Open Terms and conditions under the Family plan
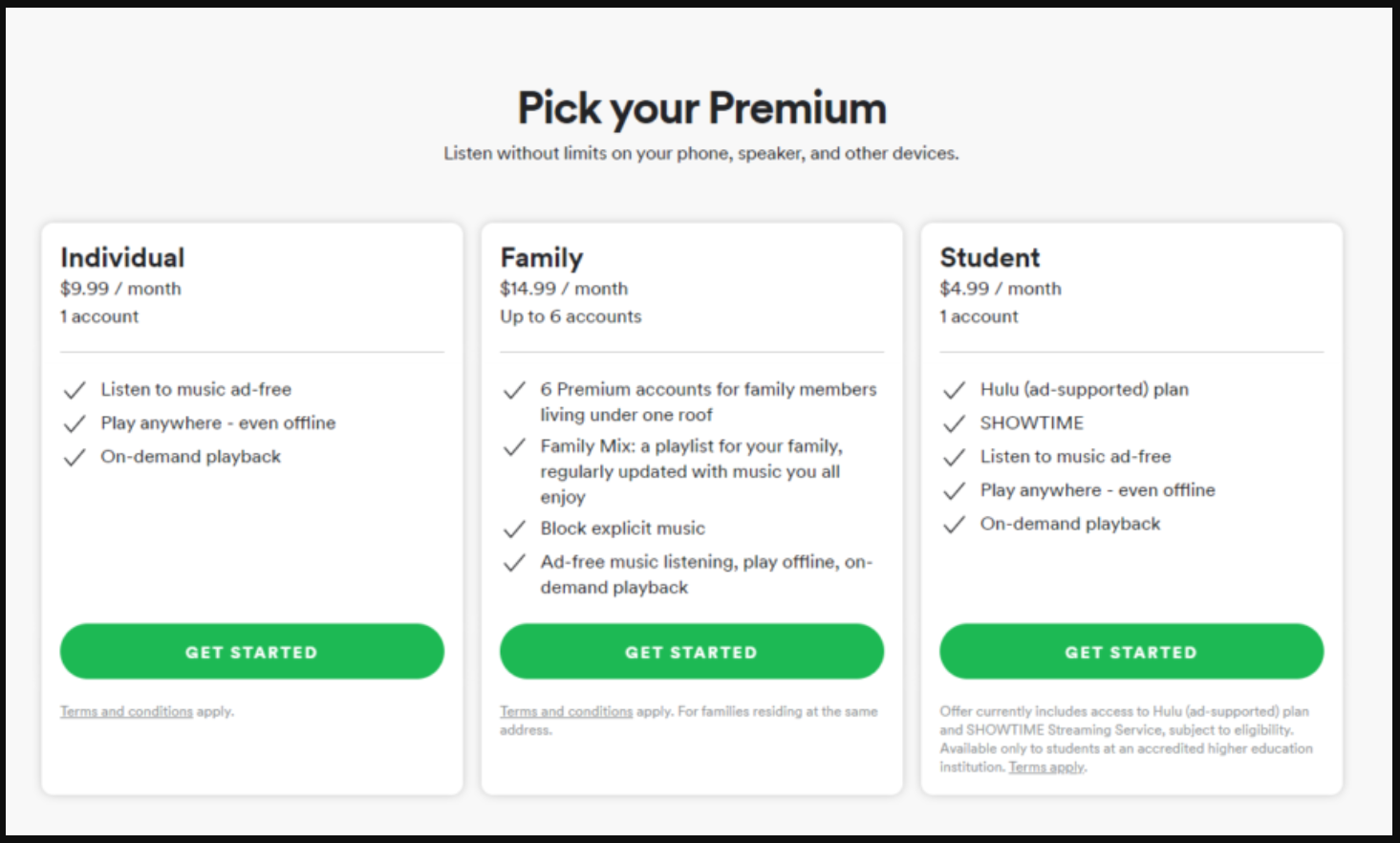This screenshot has height=843, width=1400. [565, 711]
